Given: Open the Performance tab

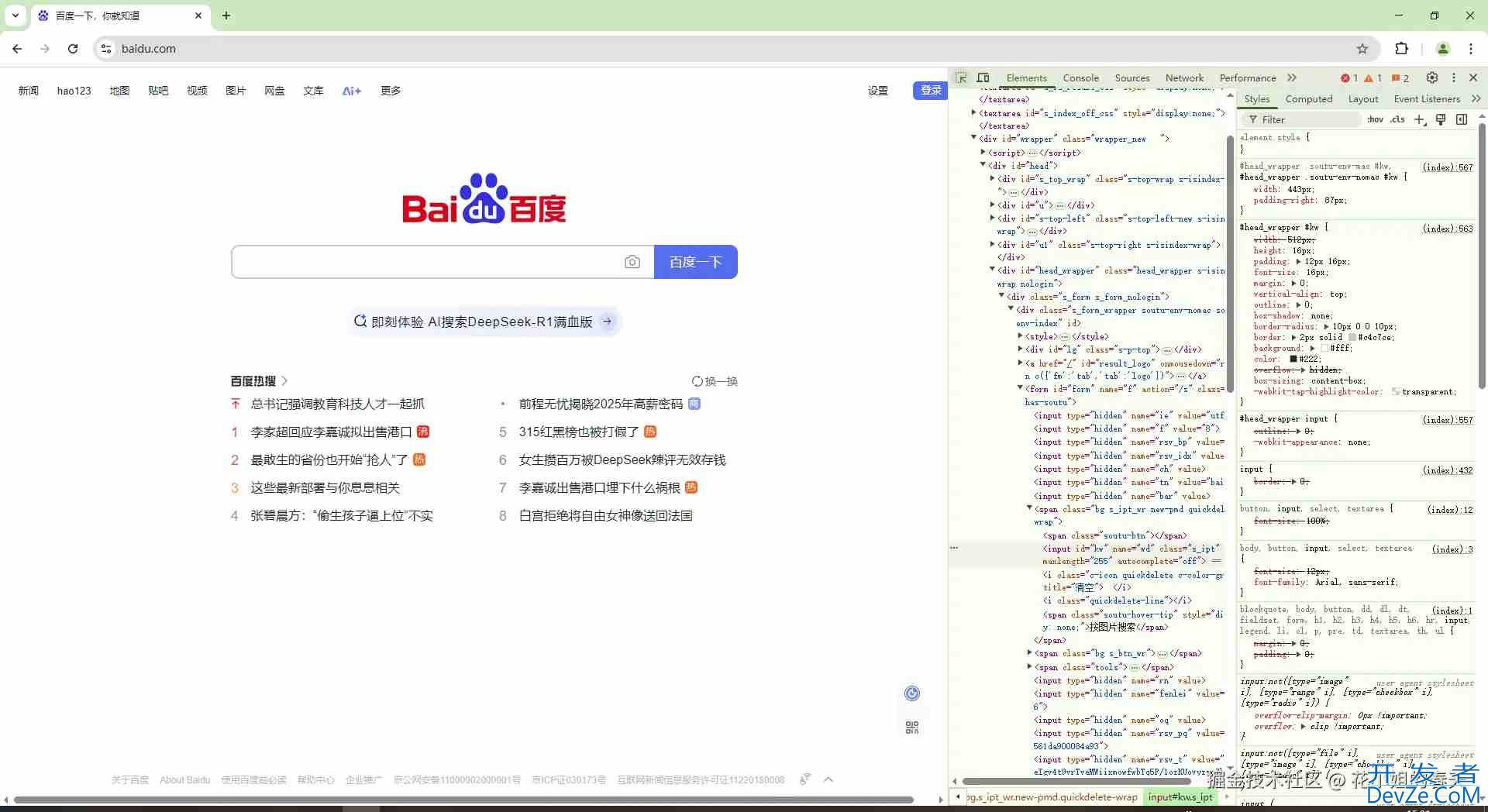Looking at the screenshot, I should pos(1248,77).
